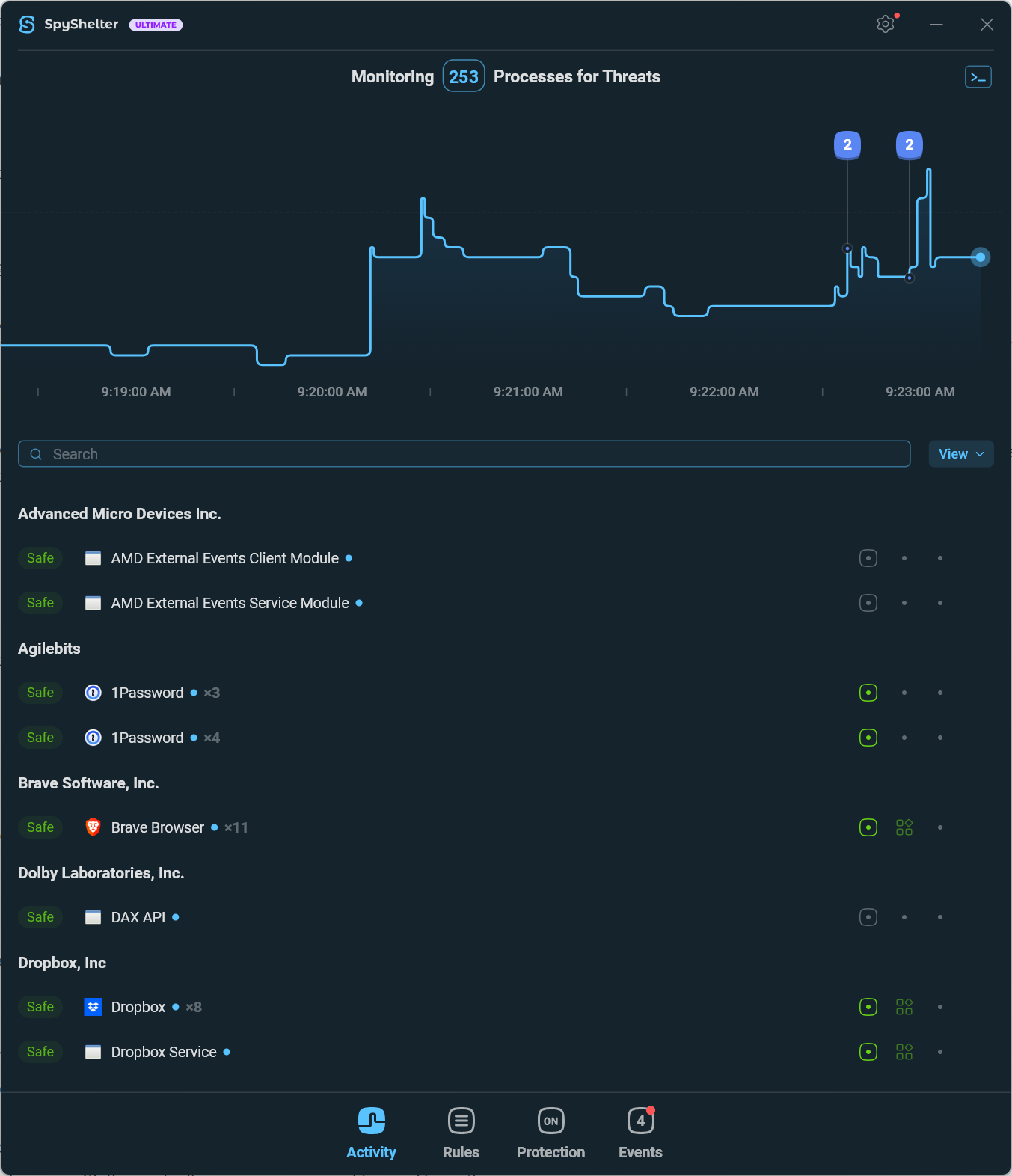Click the Safe badge for 1Password ×3
This screenshot has width=1012, height=1176.
coord(40,693)
